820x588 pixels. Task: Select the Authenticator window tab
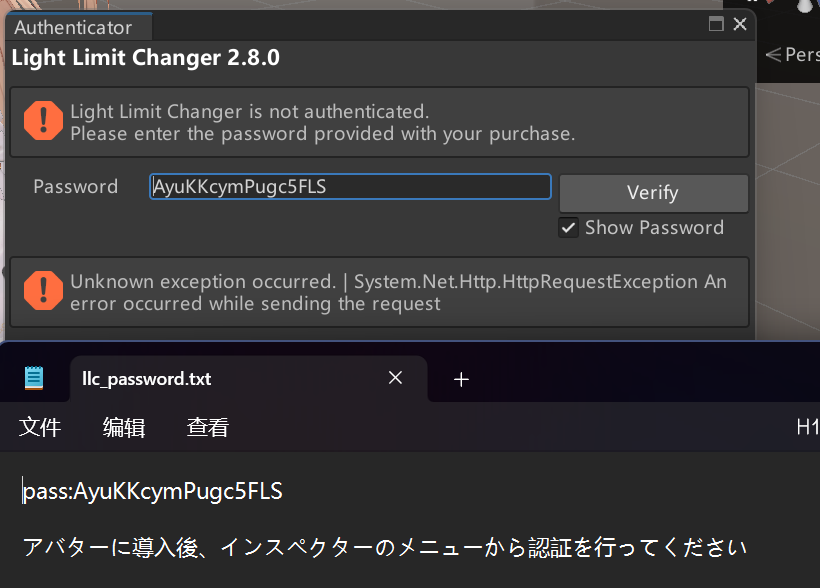(79, 28)
